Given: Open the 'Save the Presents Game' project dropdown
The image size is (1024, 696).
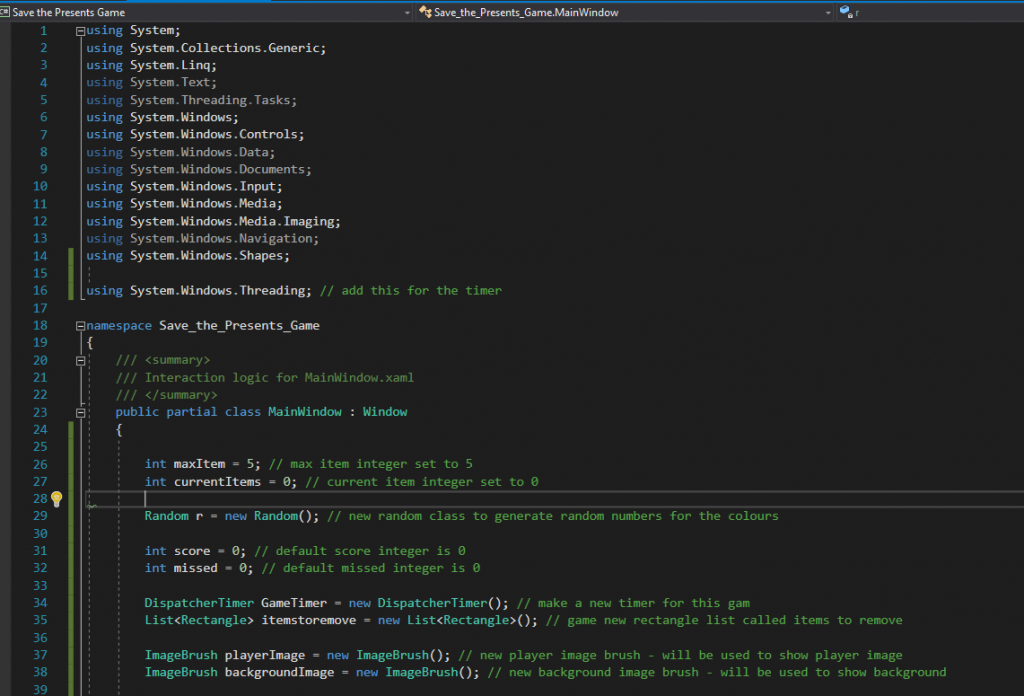Looking at the screenshot, I should 406,13.
